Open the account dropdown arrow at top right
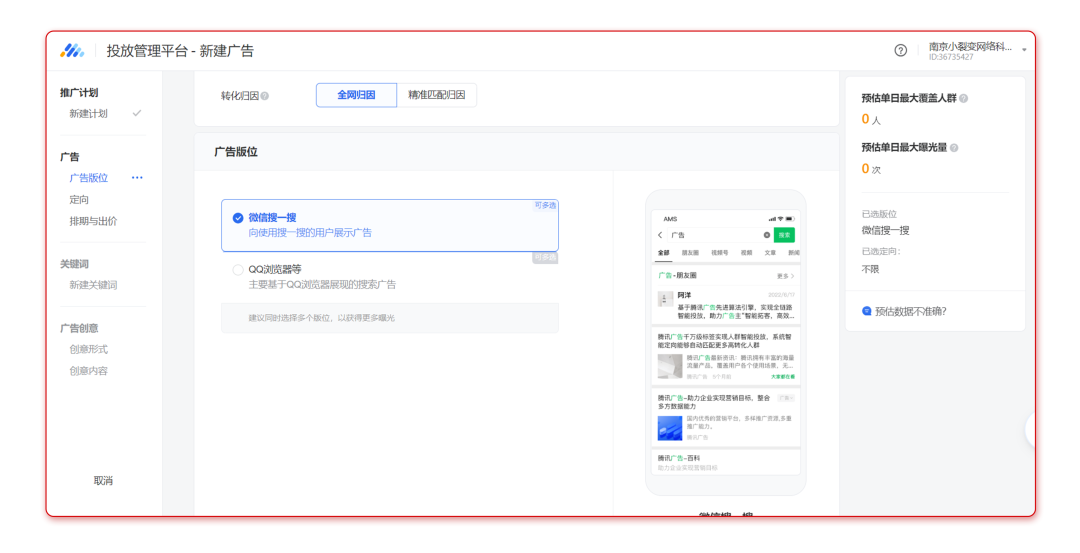The width and height of the screenshot is (1080, 553). (x=1024, y=50)
